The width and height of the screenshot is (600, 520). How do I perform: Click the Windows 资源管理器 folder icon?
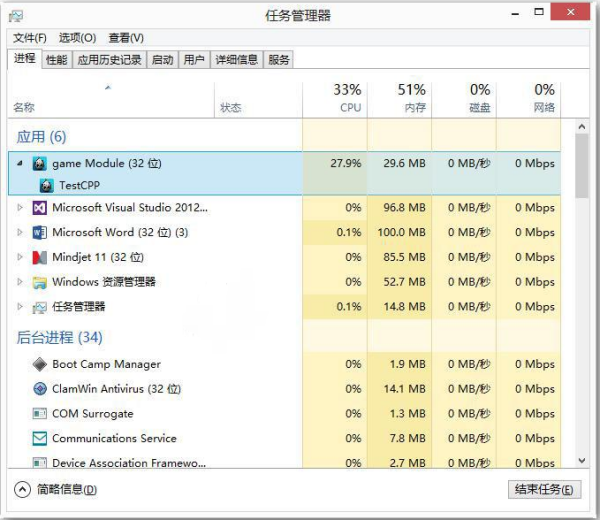(40, 282)
